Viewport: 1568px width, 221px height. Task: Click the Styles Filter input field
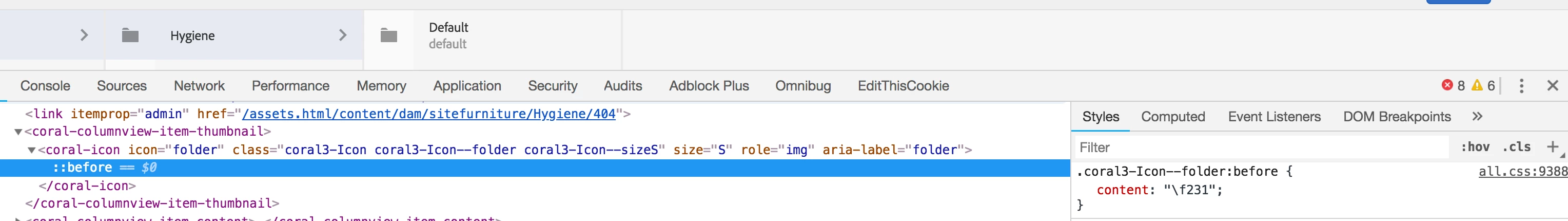coord(1261,147)
